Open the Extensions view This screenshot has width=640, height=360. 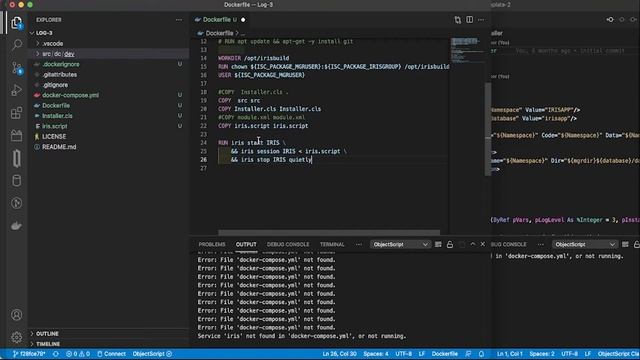[16, 113]
